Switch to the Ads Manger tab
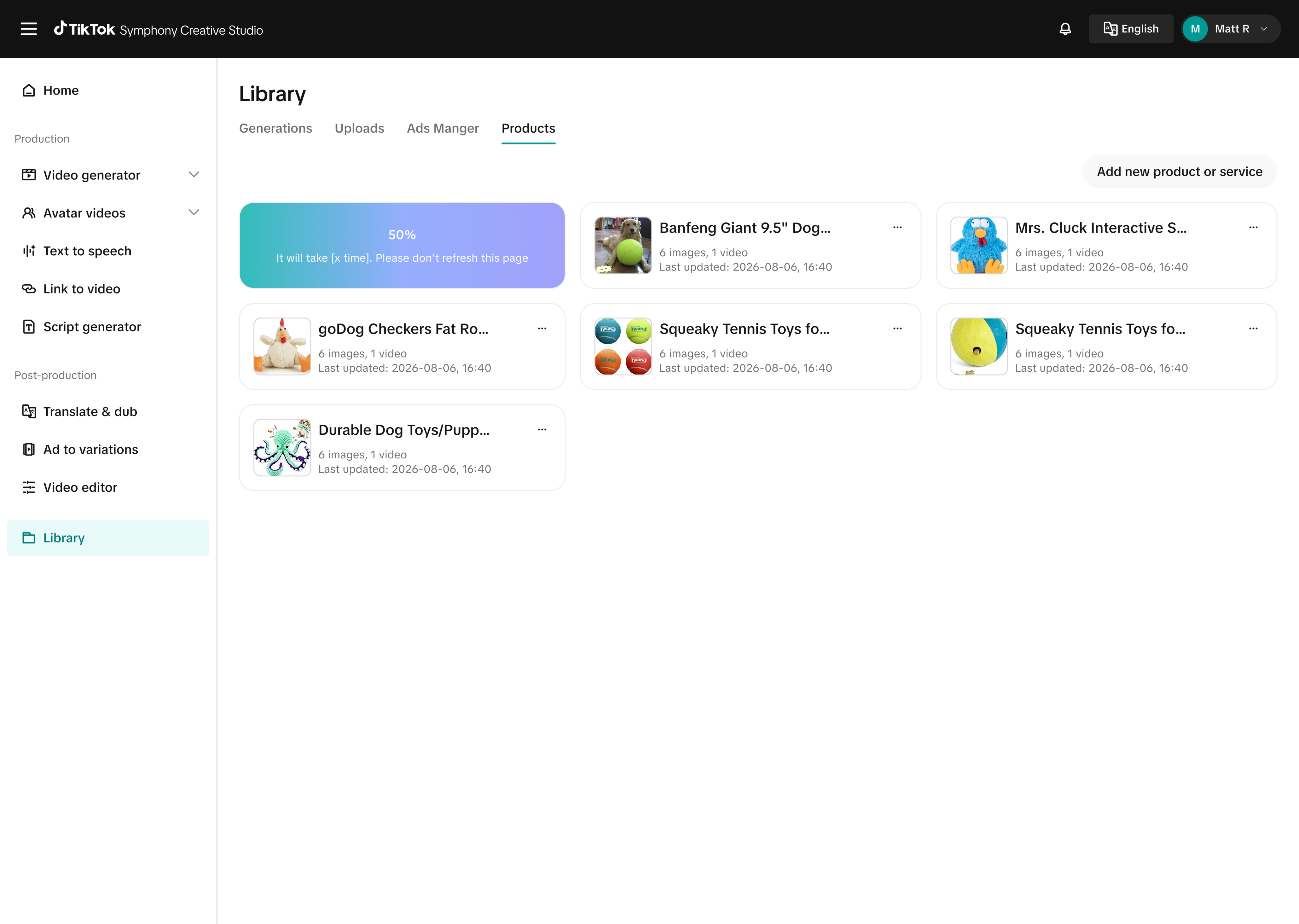1299x924 pixels. [x=443, y=128]
